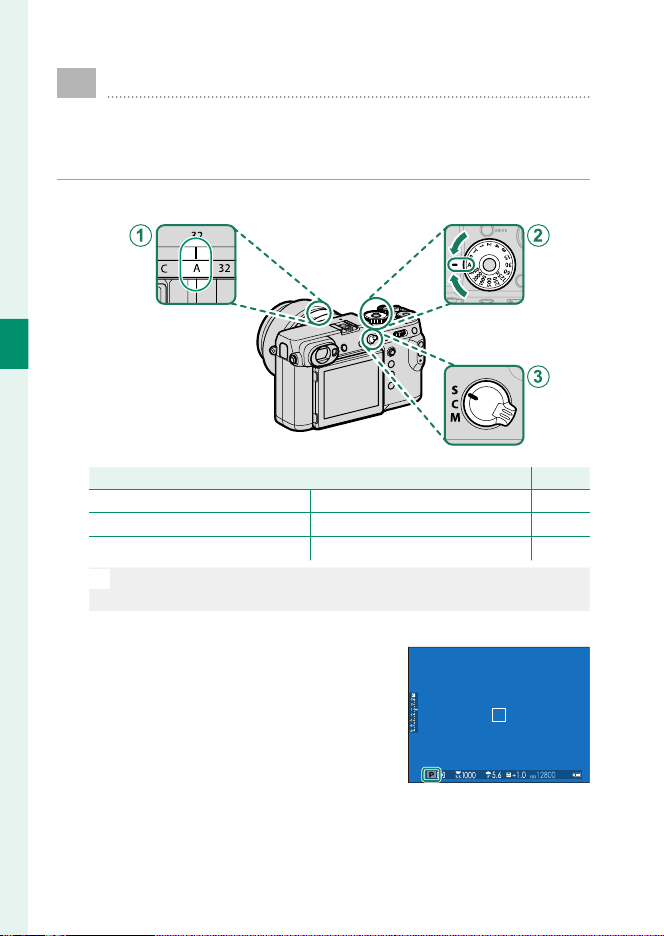
Task: Click the green section tab on margin
Action: point(14,344)
